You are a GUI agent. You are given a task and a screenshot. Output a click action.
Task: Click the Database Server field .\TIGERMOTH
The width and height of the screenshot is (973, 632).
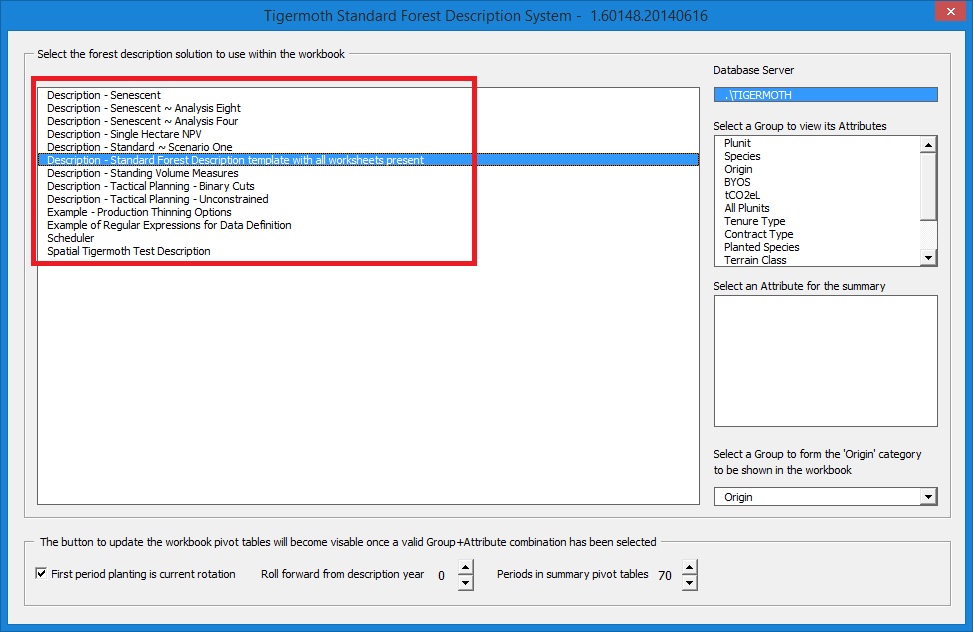click(x=825, y=95)
